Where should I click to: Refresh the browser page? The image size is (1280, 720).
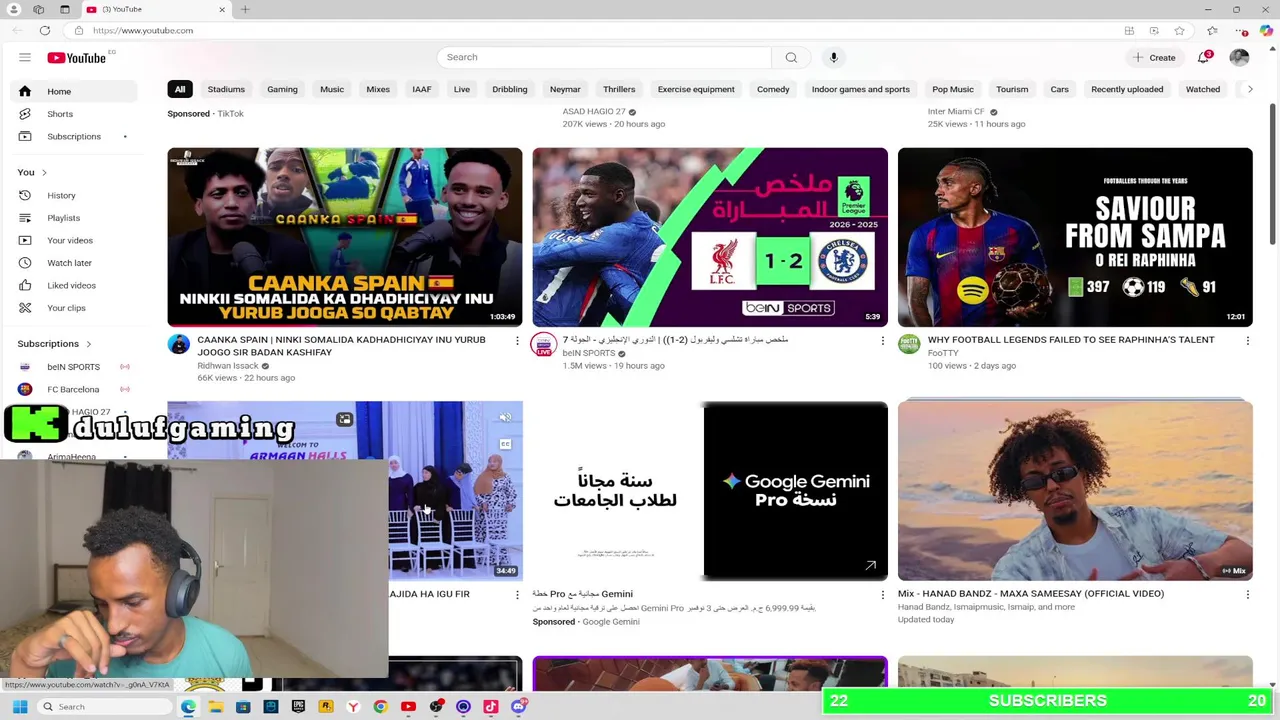click(x=45, y=30)
